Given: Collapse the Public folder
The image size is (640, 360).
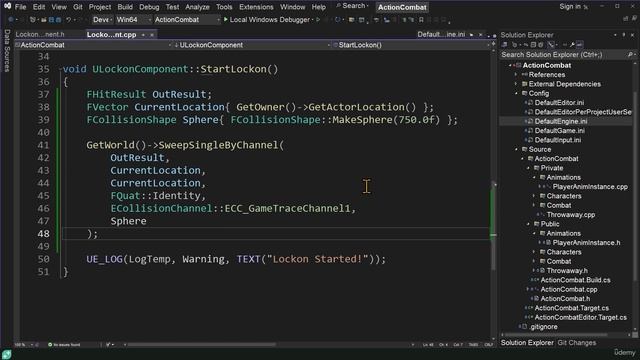Looking at the screenshot, I should coord(528,224).
